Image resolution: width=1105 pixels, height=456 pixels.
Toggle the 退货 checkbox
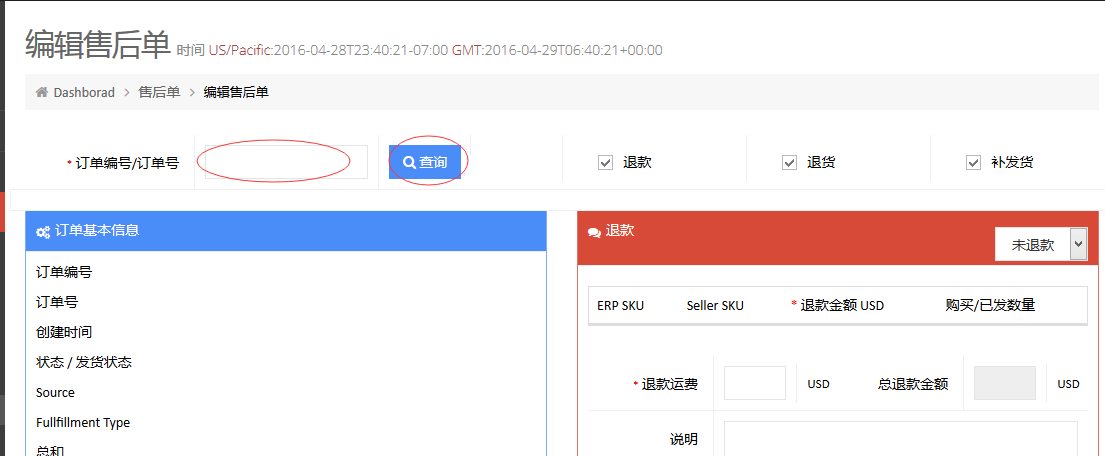tap(789, 163)
